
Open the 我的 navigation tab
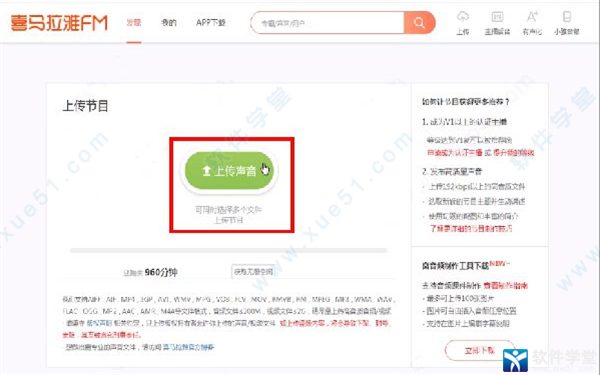(169, 23)
